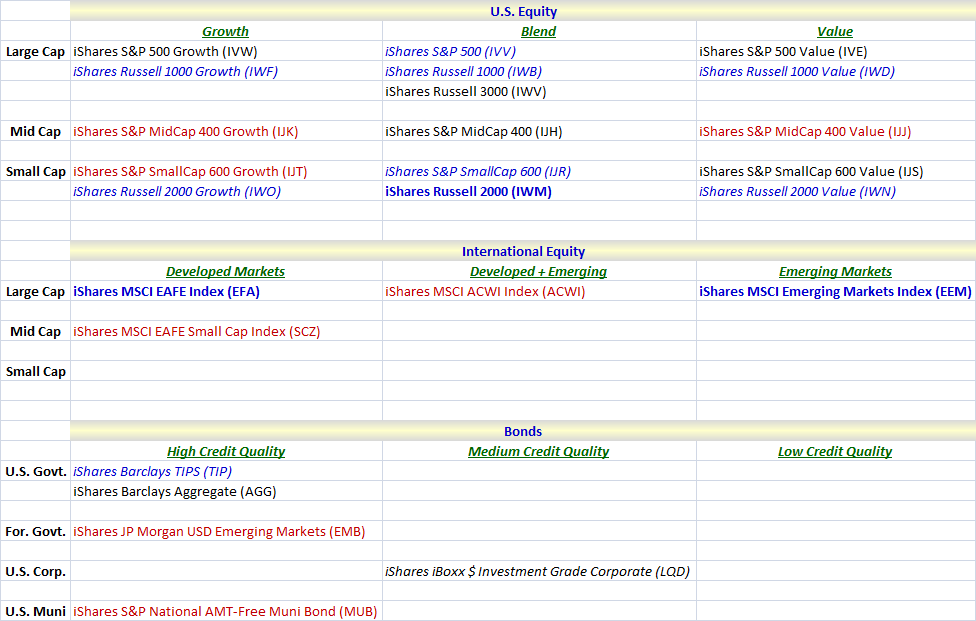976x621 pixels.
Task: Select iShares Russell 2000 (IWM) cell
Action: (539, 191)
